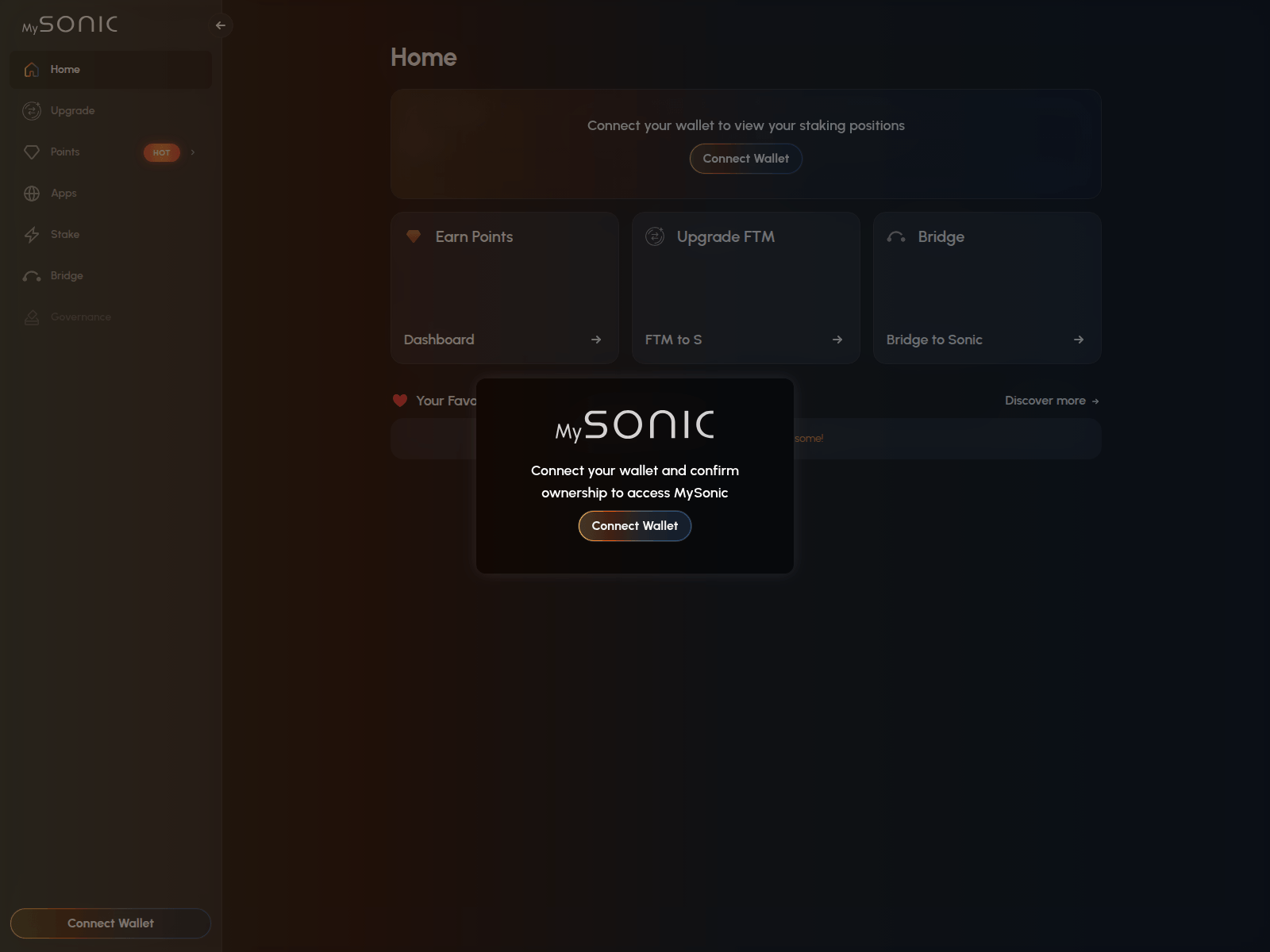
Task: Open Bridge via its sidebar icon
Action: coord(32,275)
